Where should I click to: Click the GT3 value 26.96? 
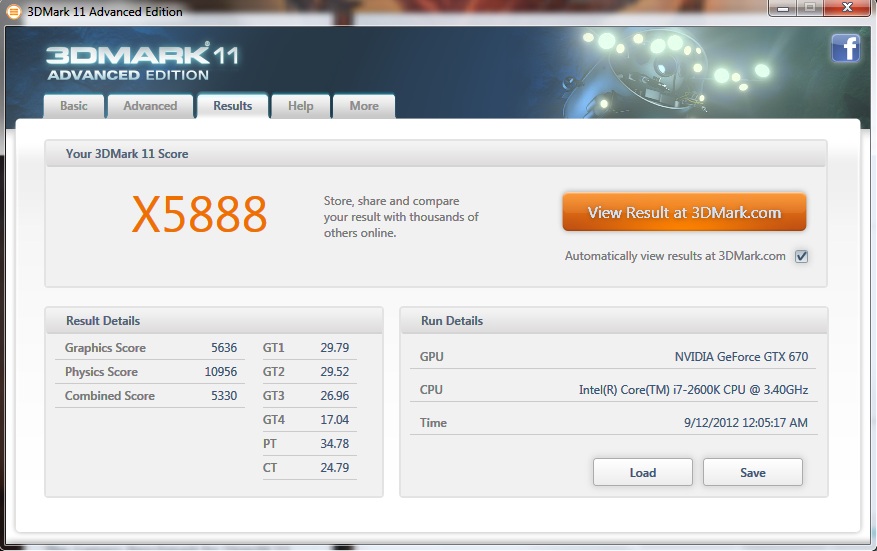coord(334,396)
